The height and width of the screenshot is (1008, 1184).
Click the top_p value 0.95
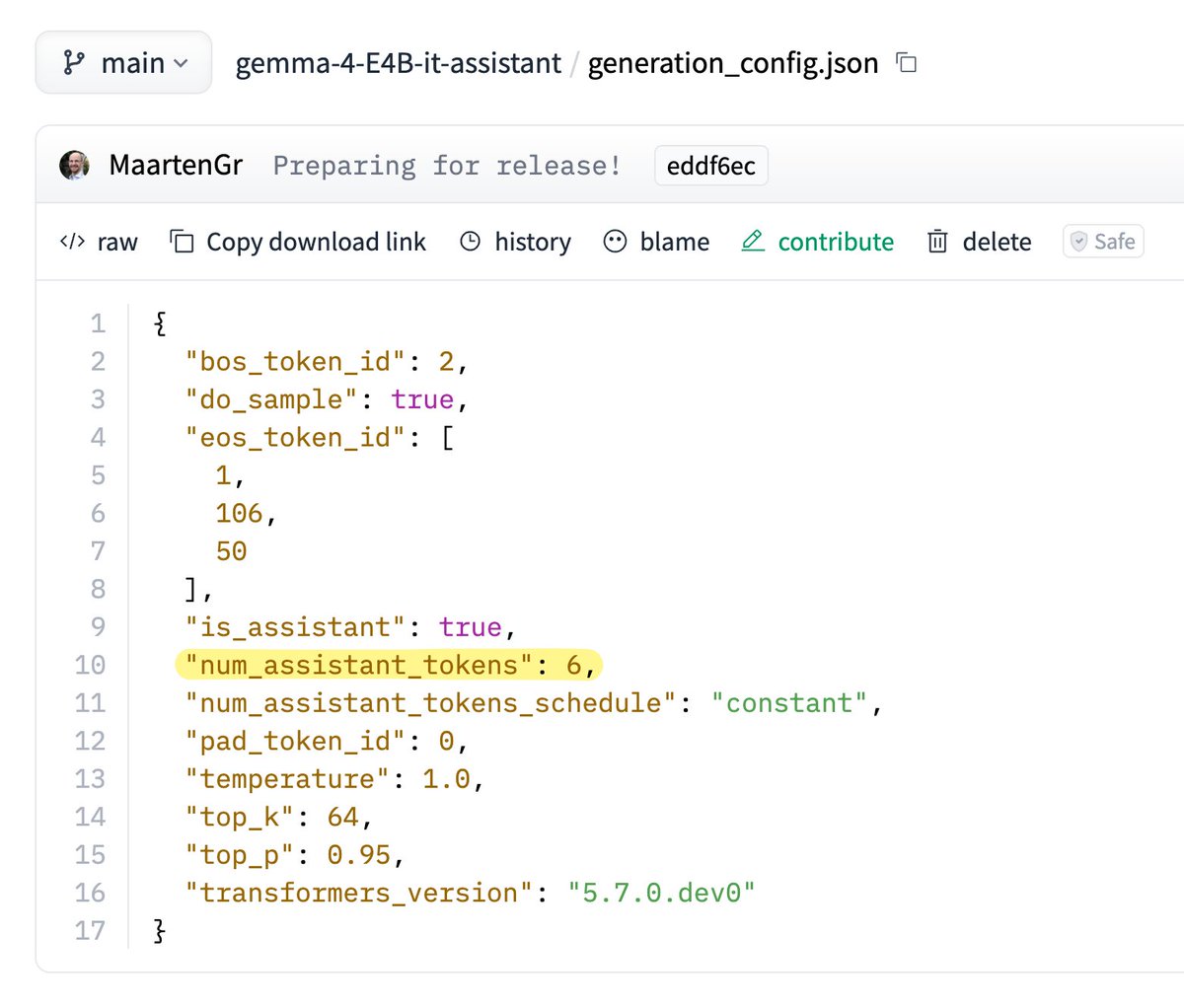tap(359, 855)
